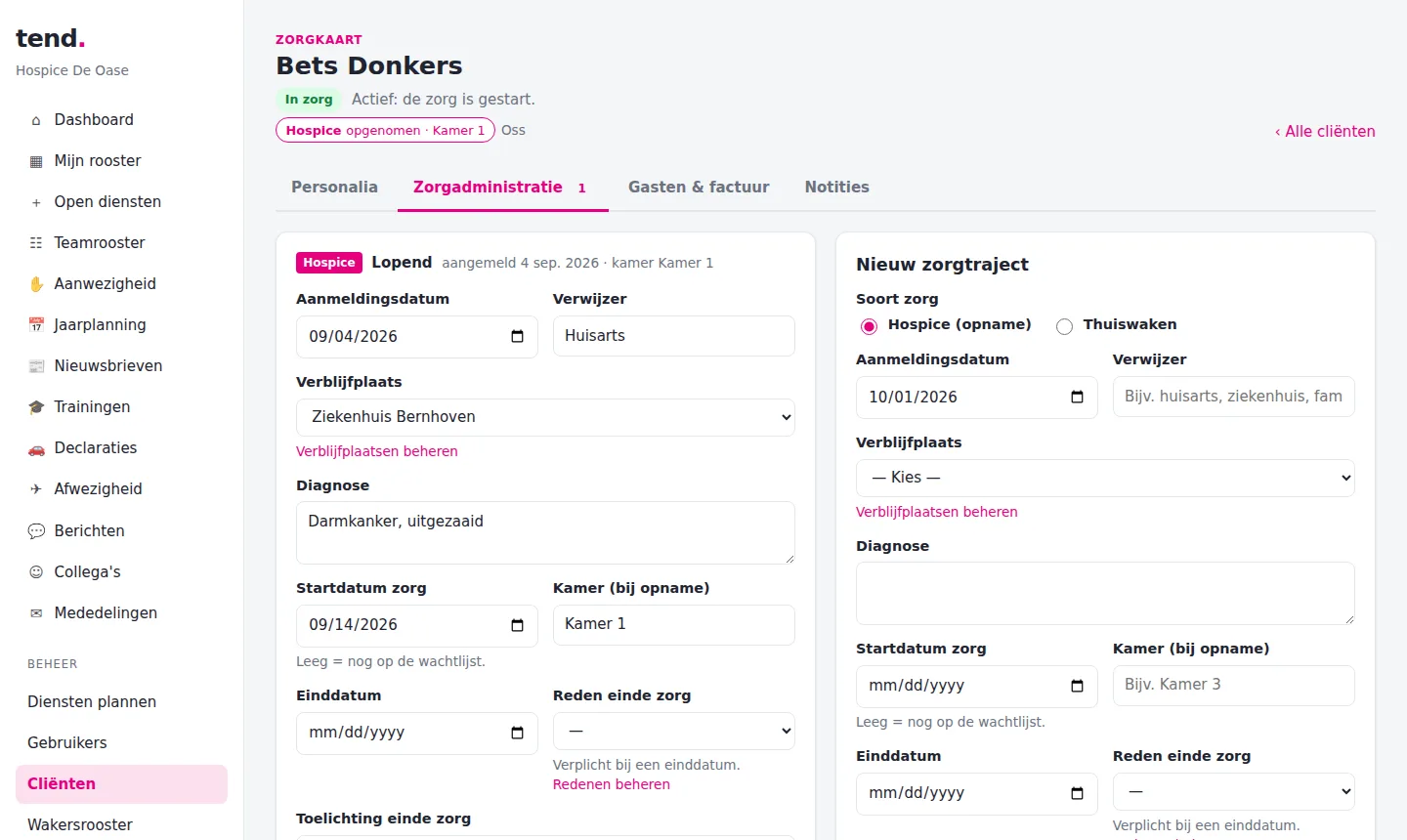Open date picker for new trajectory Startdatum zorg

1077,686
